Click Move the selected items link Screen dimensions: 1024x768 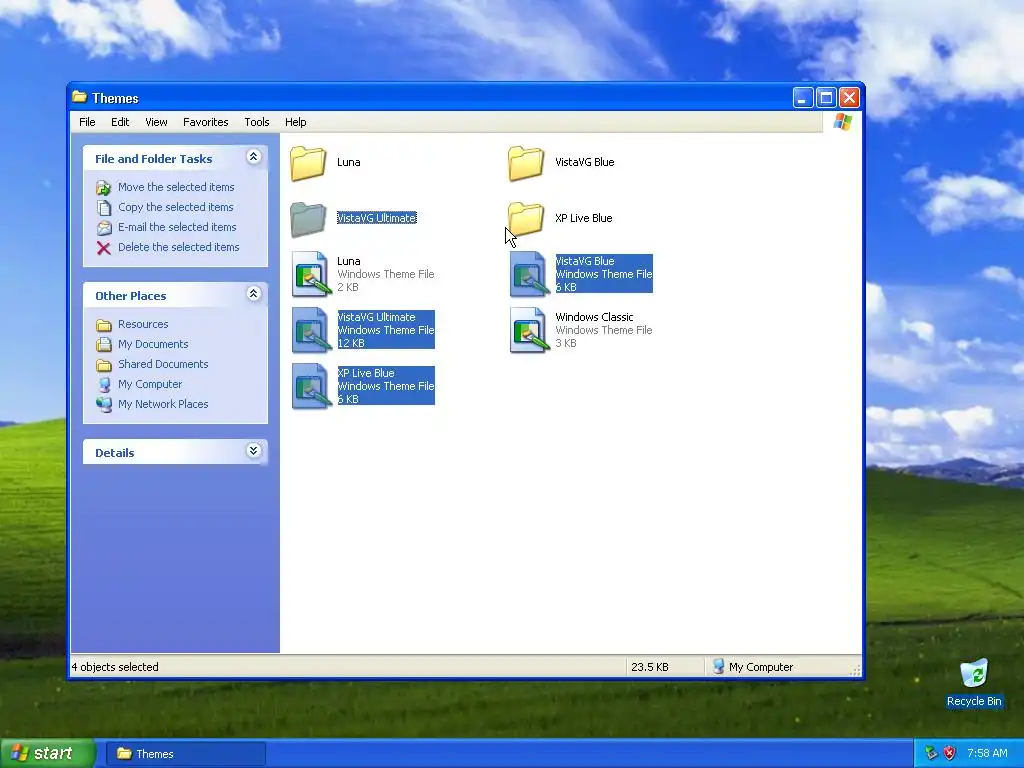[176, 187]
